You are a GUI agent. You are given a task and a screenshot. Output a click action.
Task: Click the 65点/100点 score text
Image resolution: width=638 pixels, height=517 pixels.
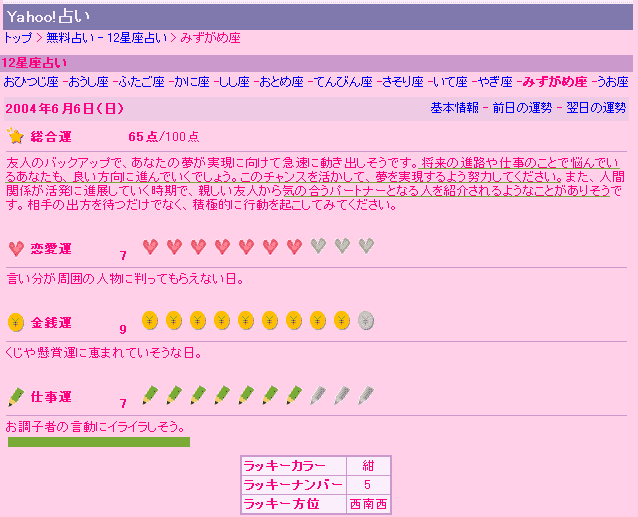164,137
